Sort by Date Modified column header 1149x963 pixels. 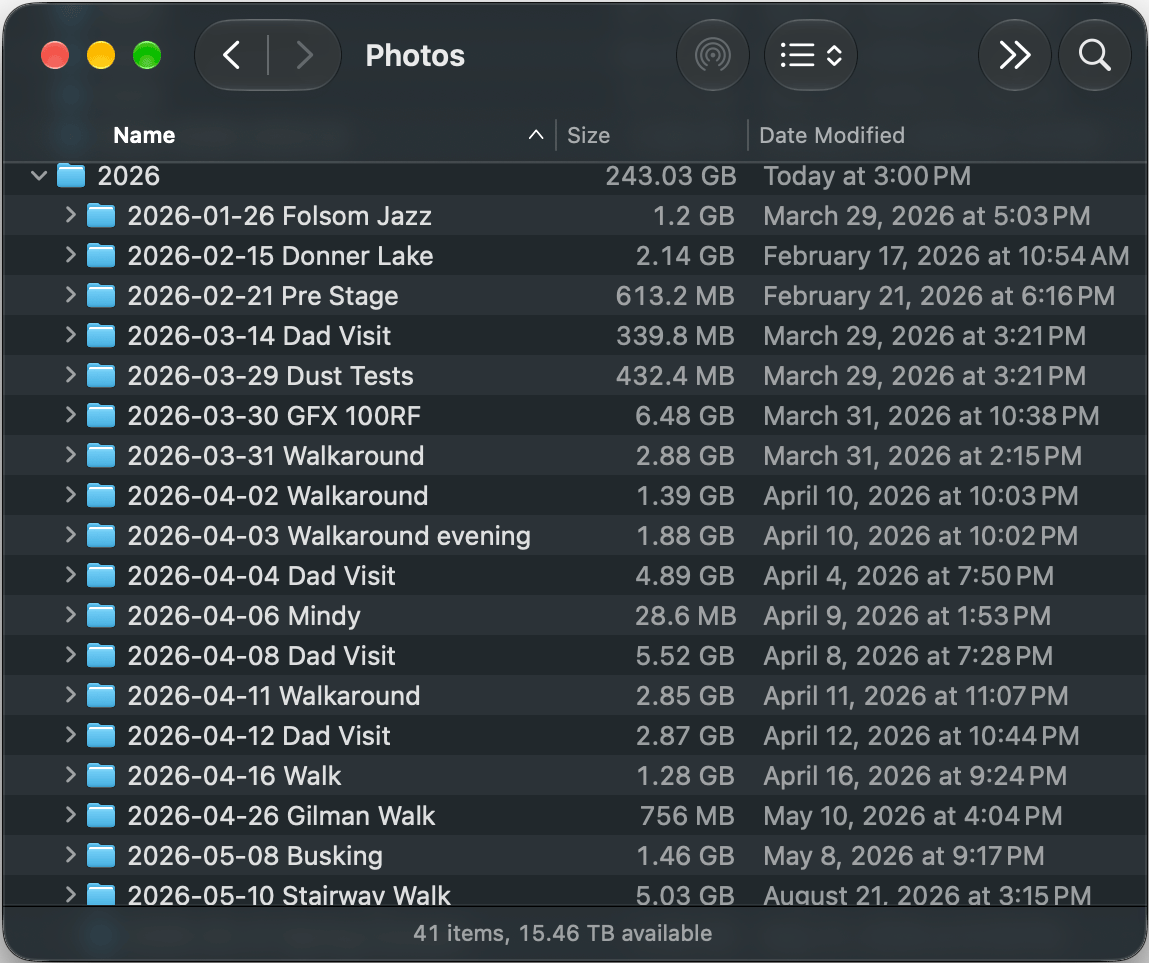click(x=832, y=136)
